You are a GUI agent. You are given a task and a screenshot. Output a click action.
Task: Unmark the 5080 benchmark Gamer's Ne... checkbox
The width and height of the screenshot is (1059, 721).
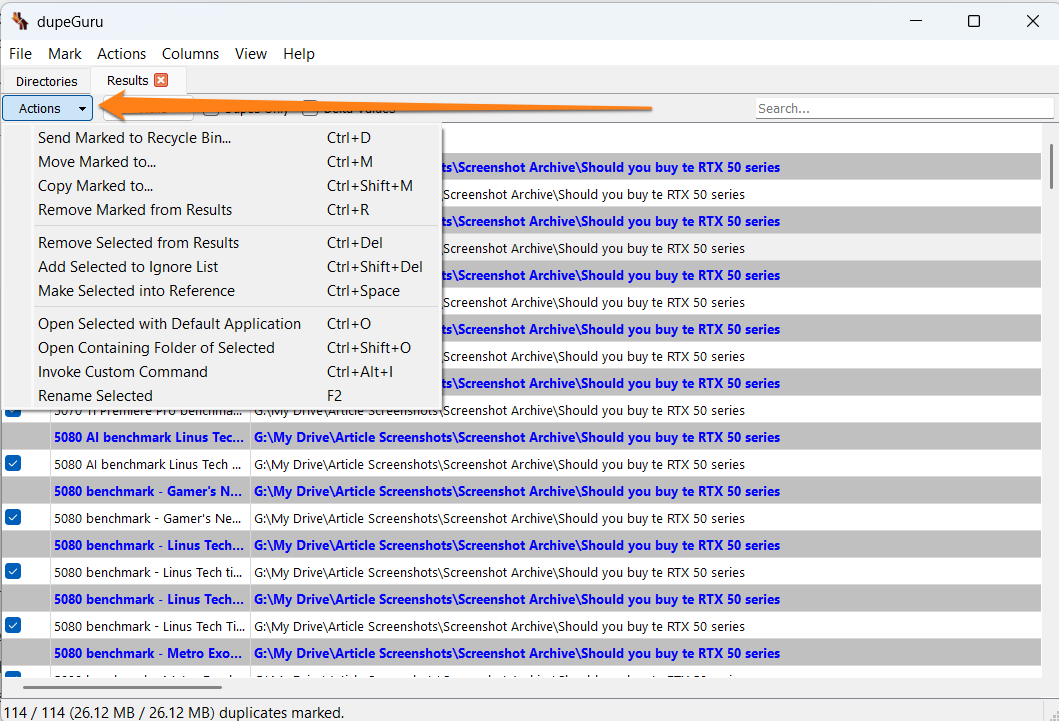pos(13,517)
